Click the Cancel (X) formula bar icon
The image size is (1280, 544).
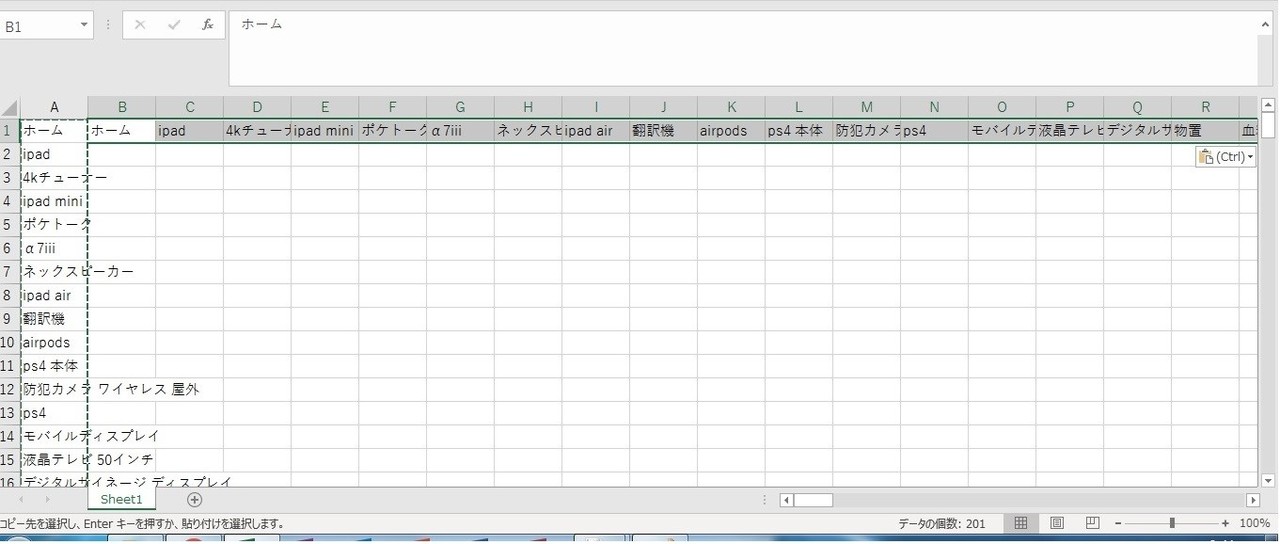(140, 25)
